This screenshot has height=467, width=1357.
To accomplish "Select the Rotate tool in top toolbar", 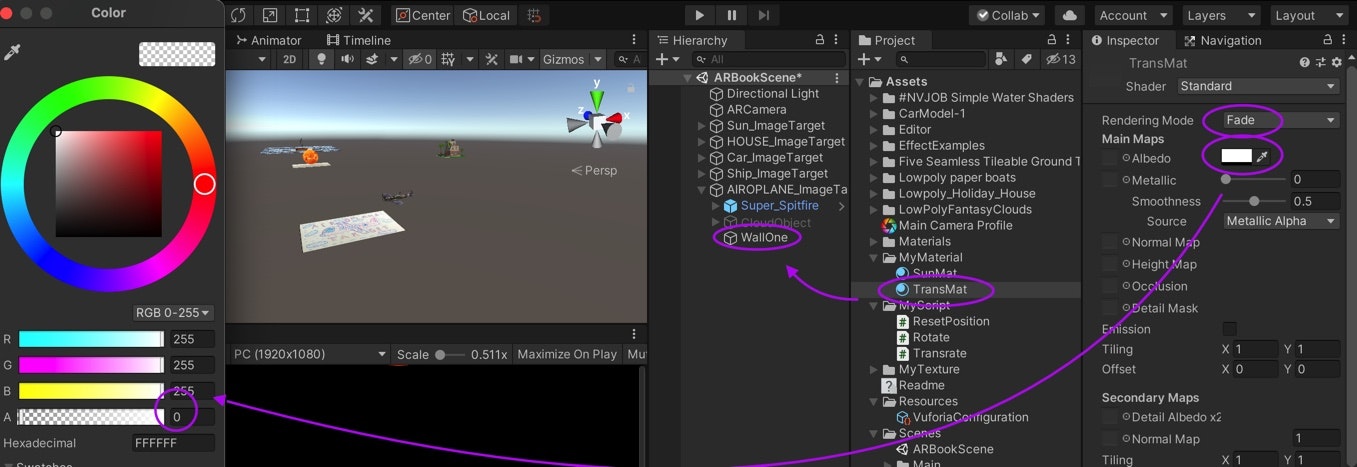I will 238,15.
